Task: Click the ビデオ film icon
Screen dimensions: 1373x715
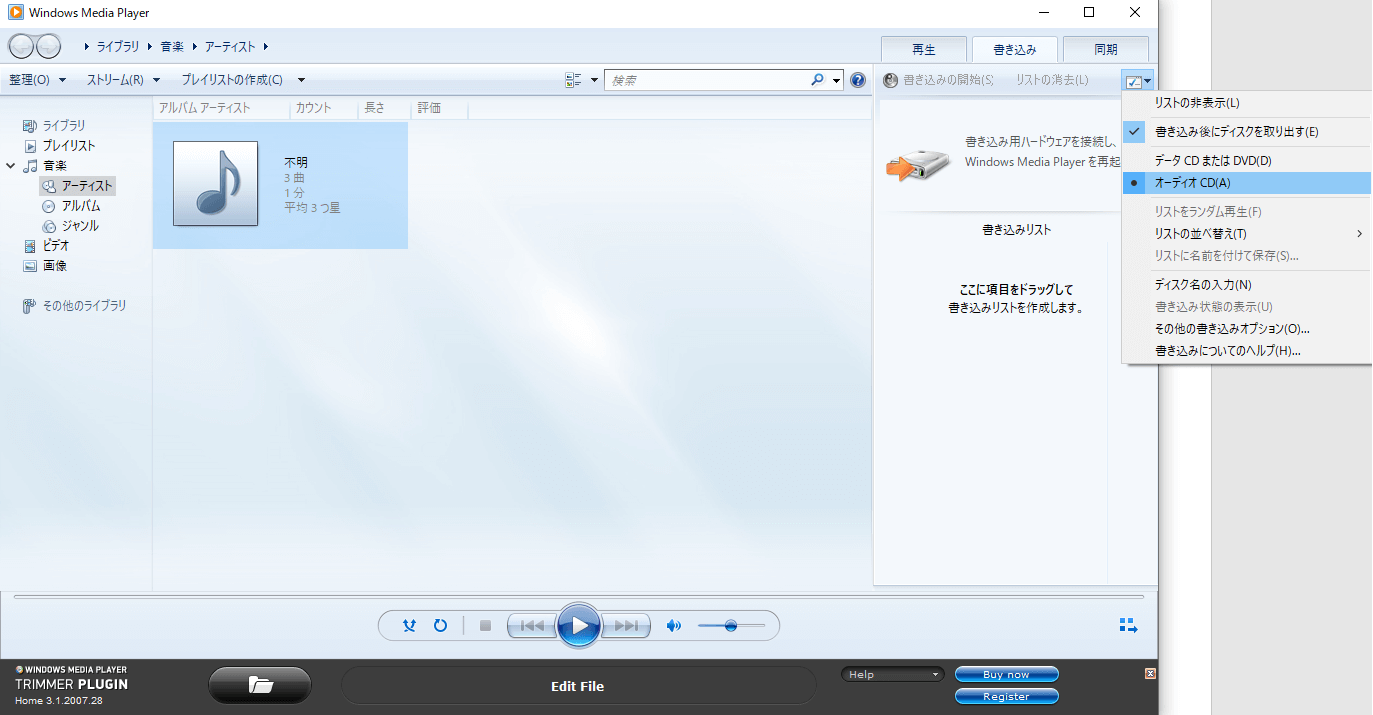Action: click(30, 246)
